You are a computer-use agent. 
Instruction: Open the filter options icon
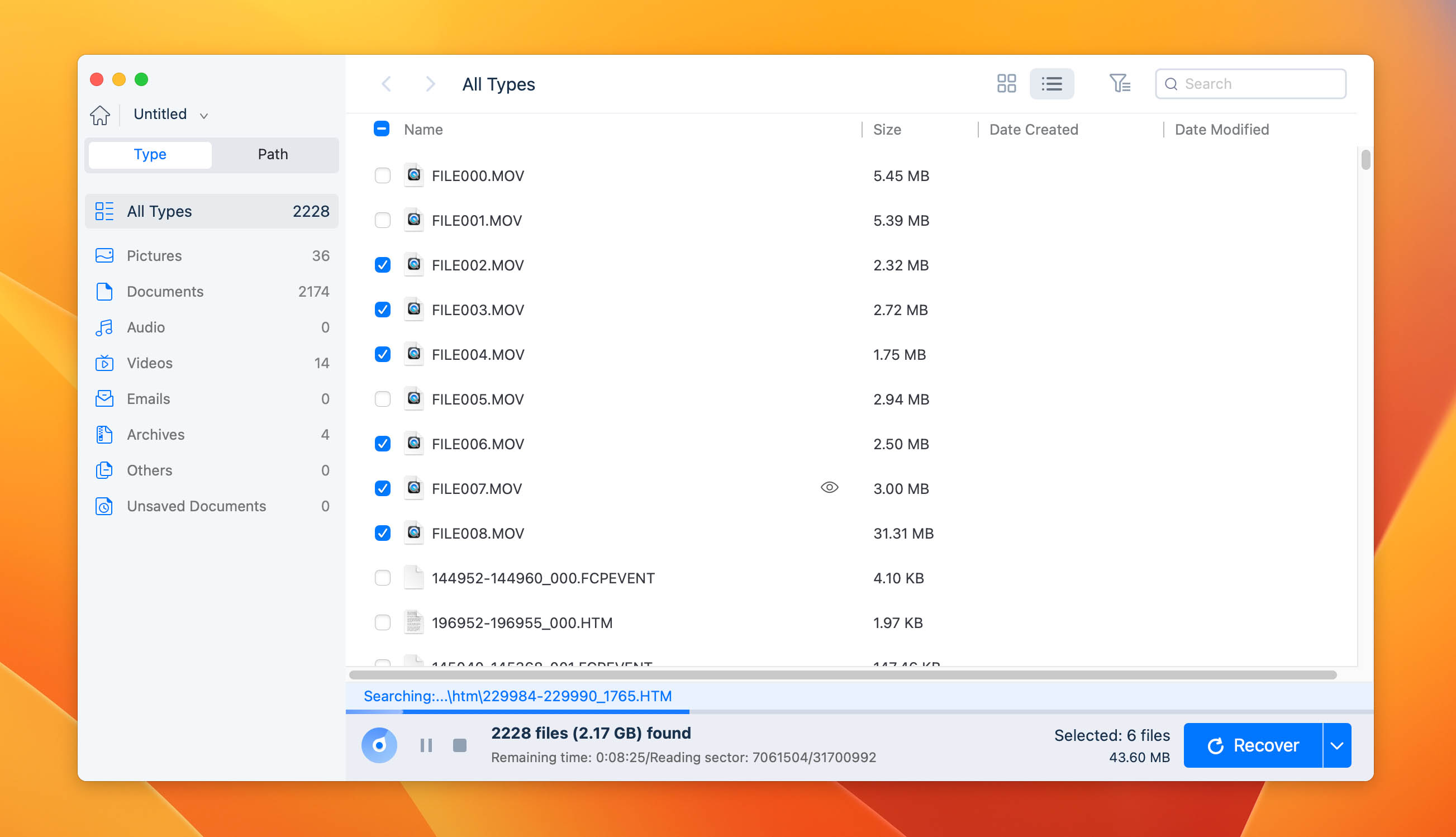(x=1119, y=83)
